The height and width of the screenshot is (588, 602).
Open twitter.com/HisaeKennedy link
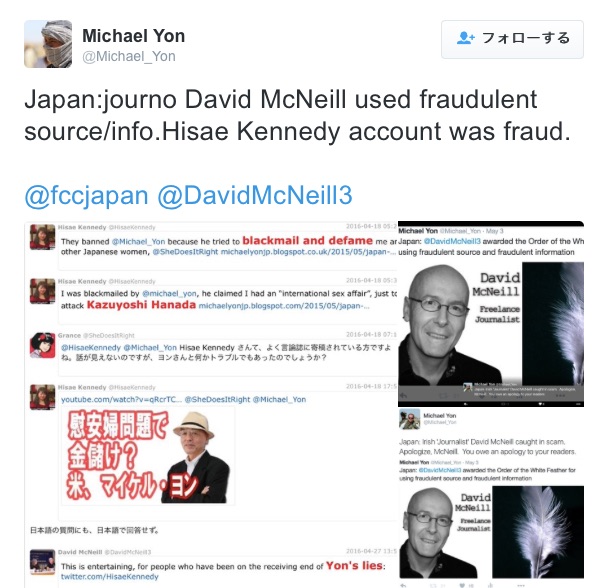pos(109,576)
